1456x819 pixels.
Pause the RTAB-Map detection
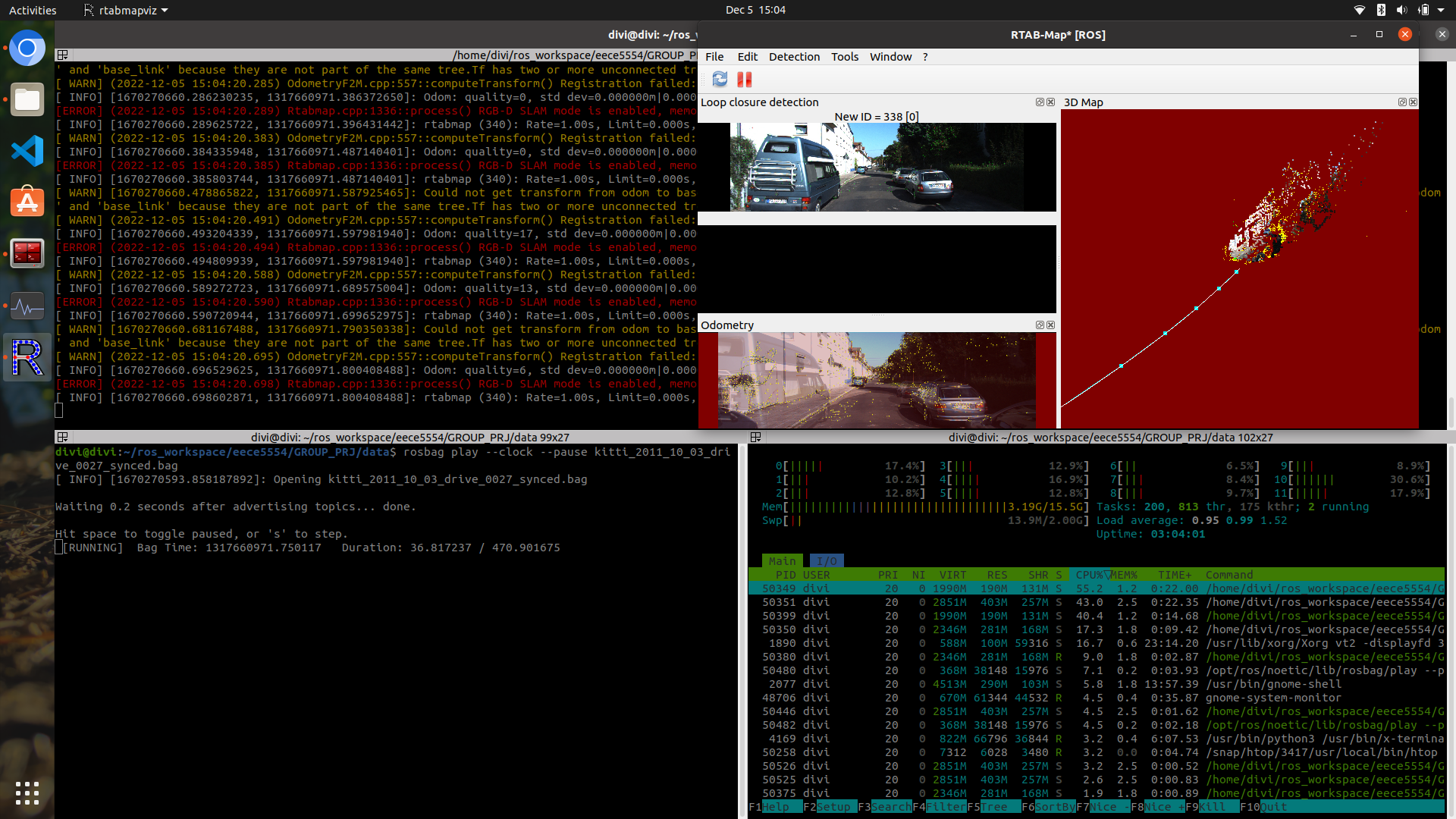tap(745, 80)
